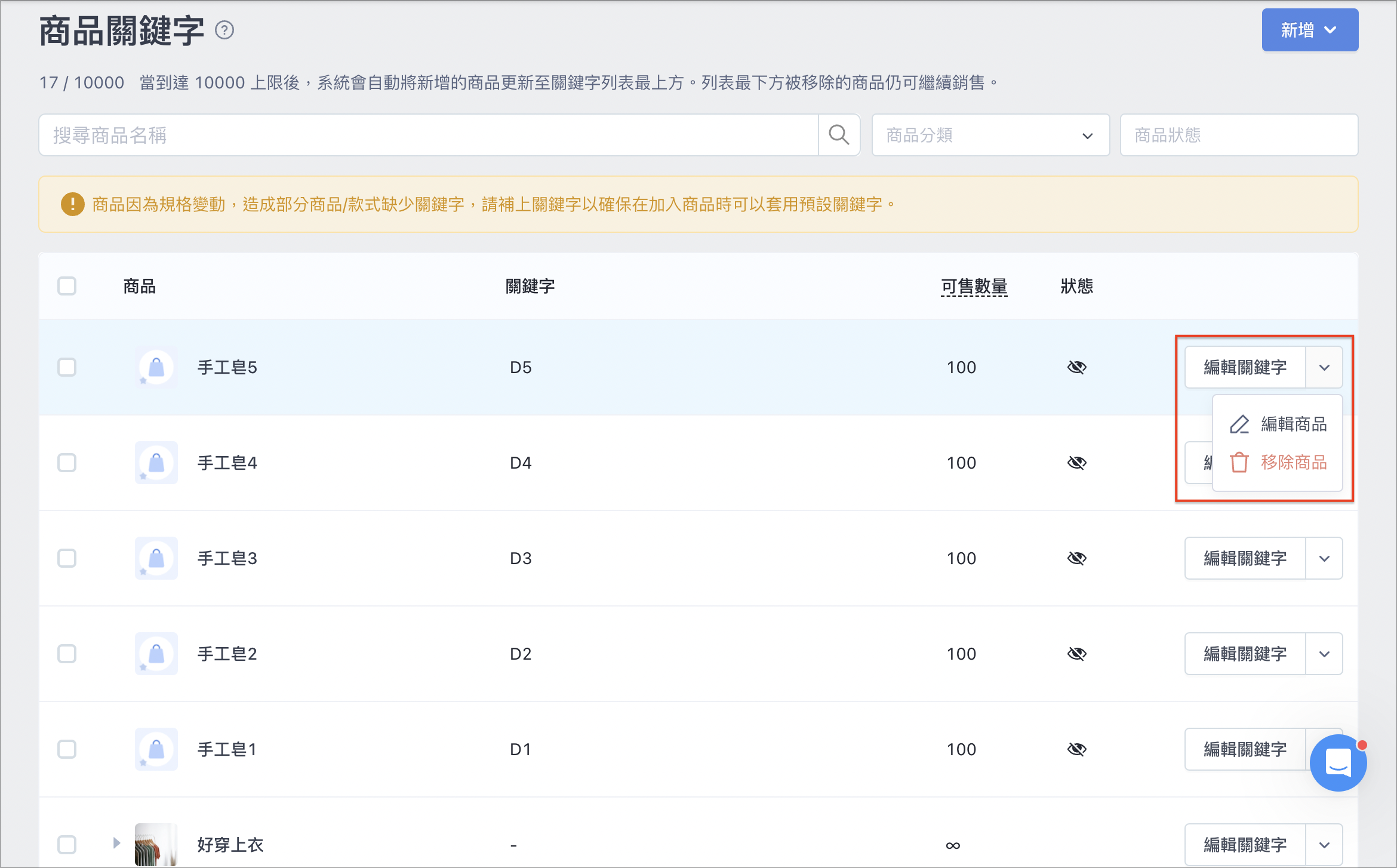Click the 手工皂1 product name
Screen dimensions: 1397x868
click(227, 749)
